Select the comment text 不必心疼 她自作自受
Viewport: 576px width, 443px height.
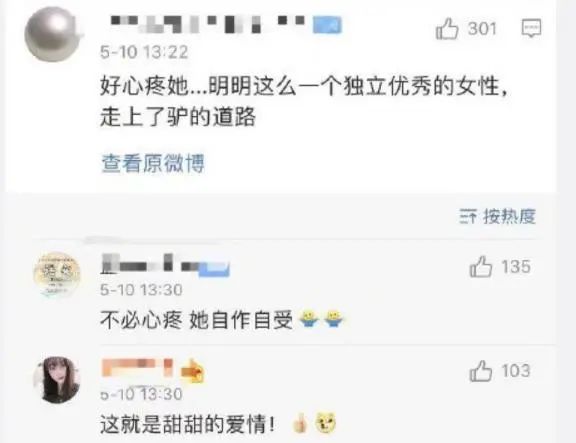[x=197, y=320]
